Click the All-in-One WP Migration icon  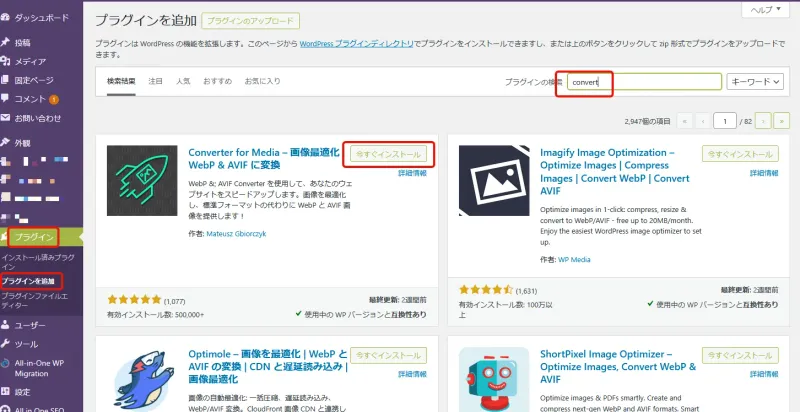(x=5, y=364)
